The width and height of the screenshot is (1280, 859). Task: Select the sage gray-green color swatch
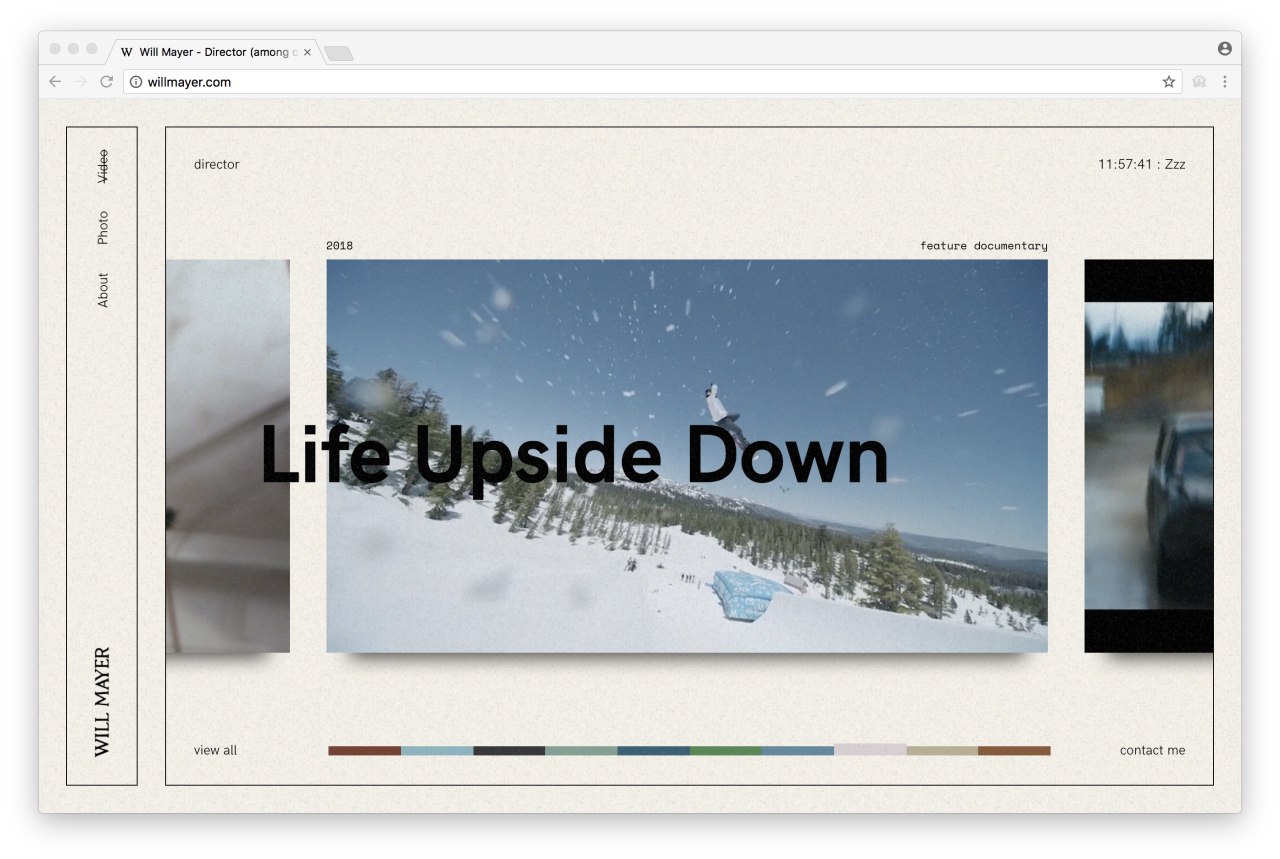(x=581, y=750)
